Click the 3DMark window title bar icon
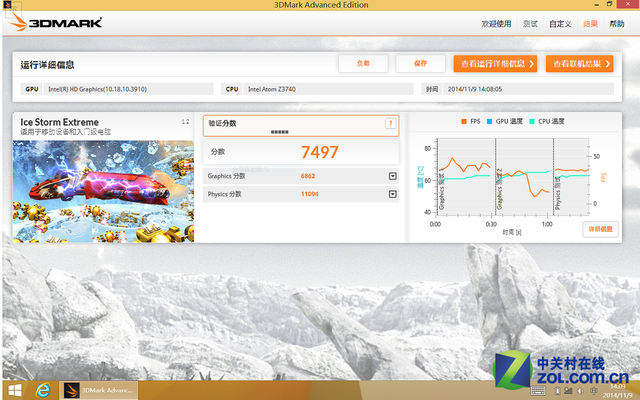640x400 pixels. [7, 4]
